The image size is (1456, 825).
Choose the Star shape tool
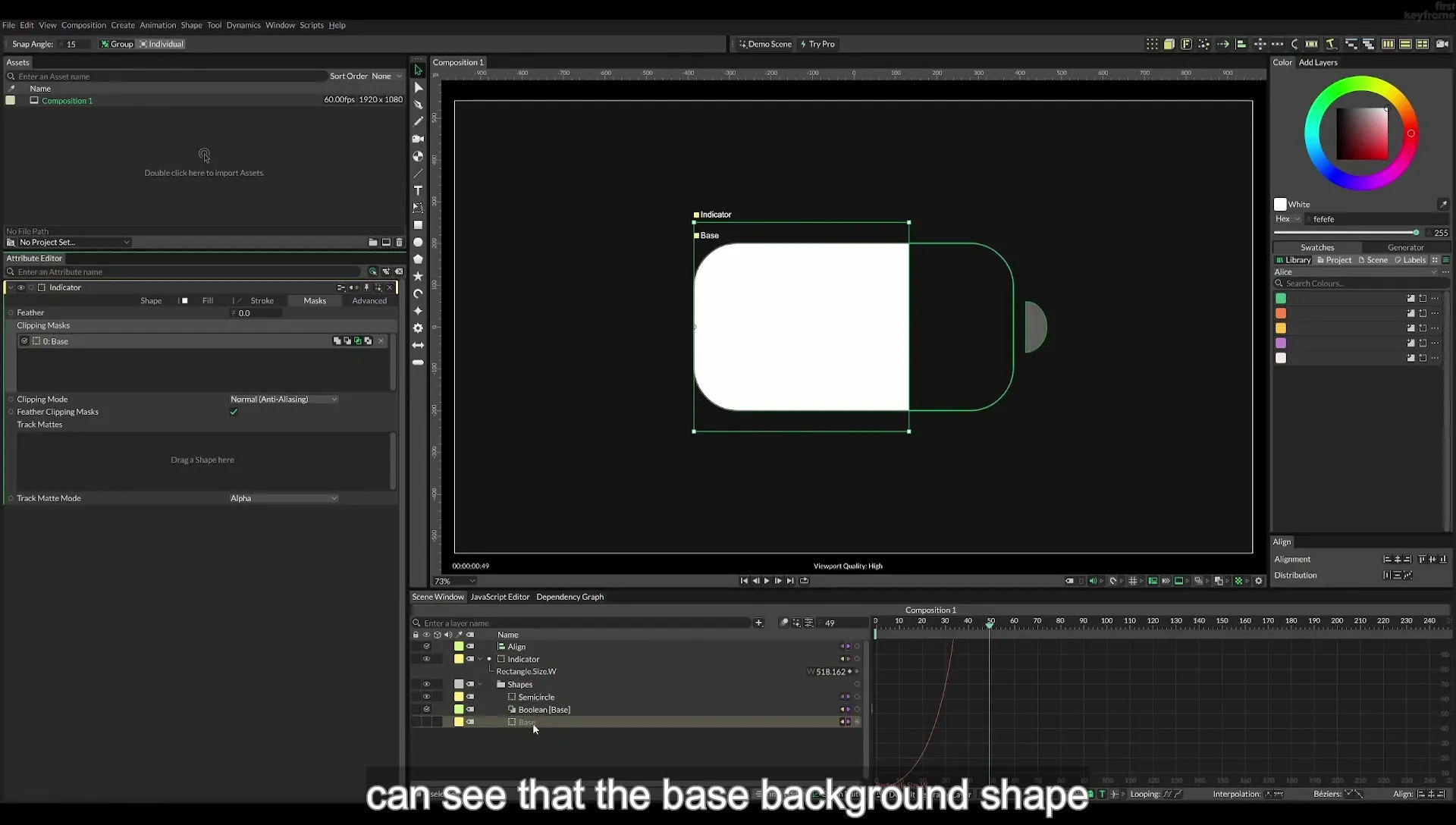(418, 277)
